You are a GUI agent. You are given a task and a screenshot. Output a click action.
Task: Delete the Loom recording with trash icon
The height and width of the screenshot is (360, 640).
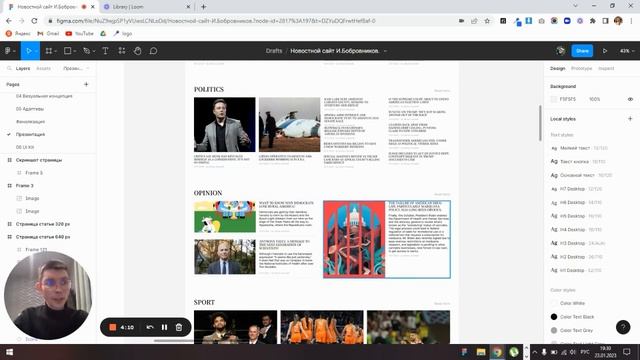point(179,327)
